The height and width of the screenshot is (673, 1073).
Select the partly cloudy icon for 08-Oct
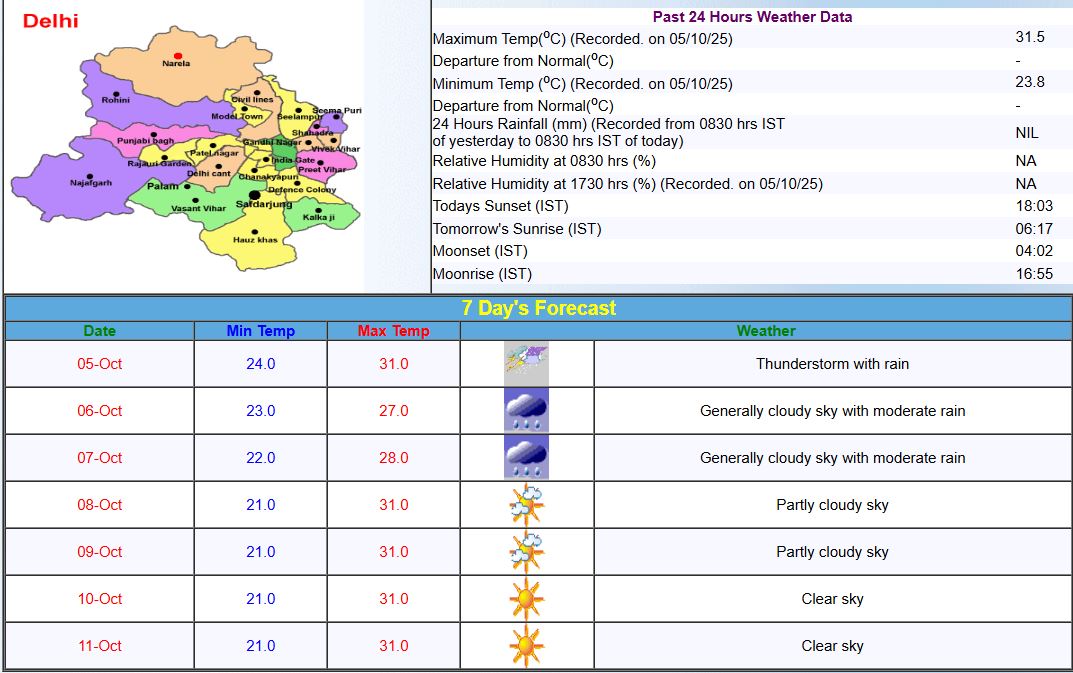tap(526, 504)
